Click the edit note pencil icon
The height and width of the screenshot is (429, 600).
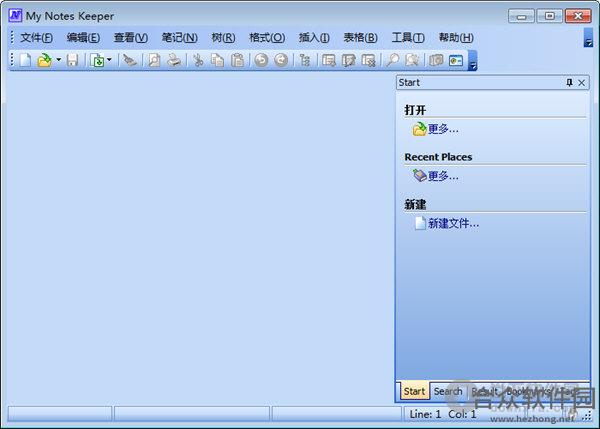[x=349, y=60]
